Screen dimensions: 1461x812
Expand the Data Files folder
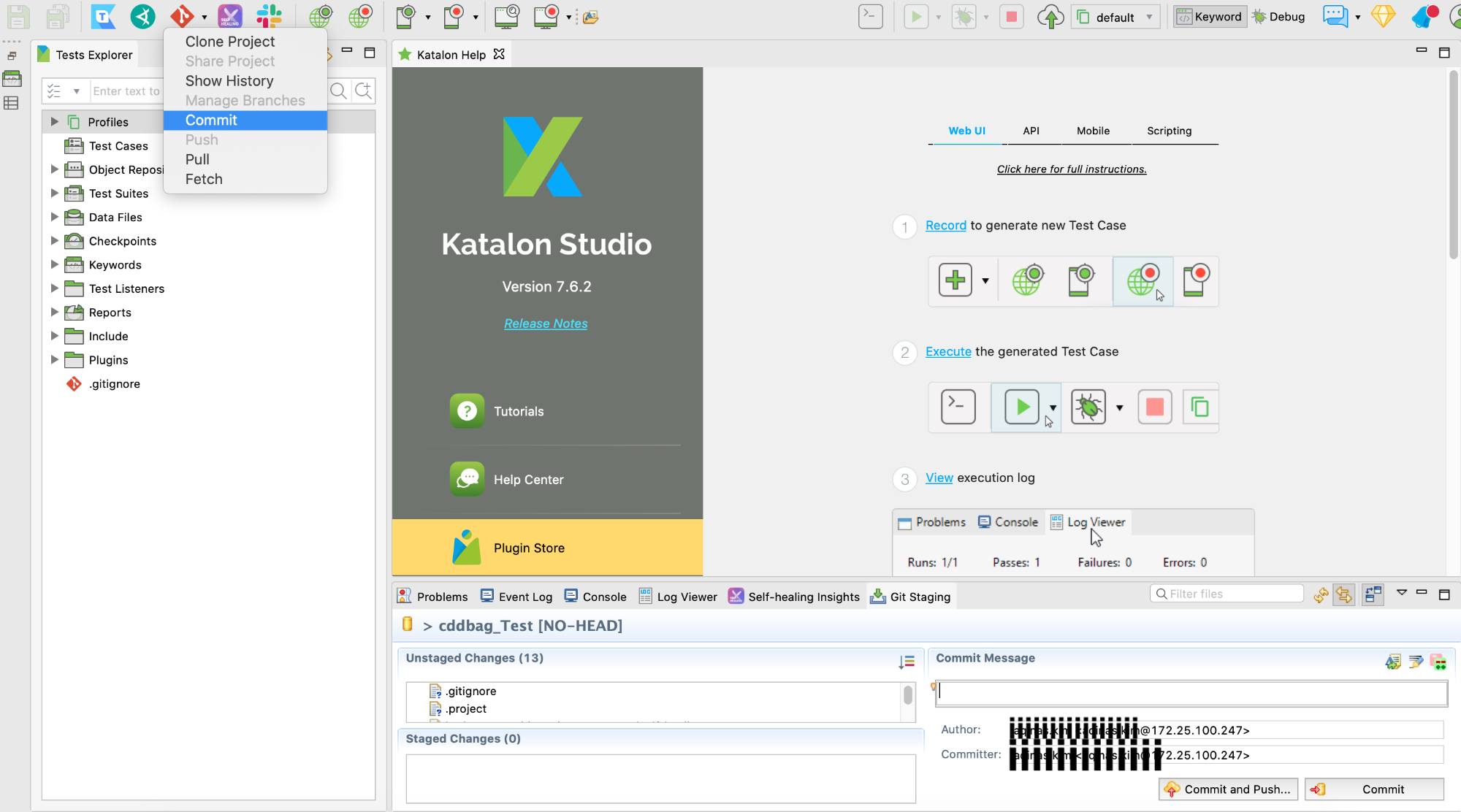[x=54, y=217]
